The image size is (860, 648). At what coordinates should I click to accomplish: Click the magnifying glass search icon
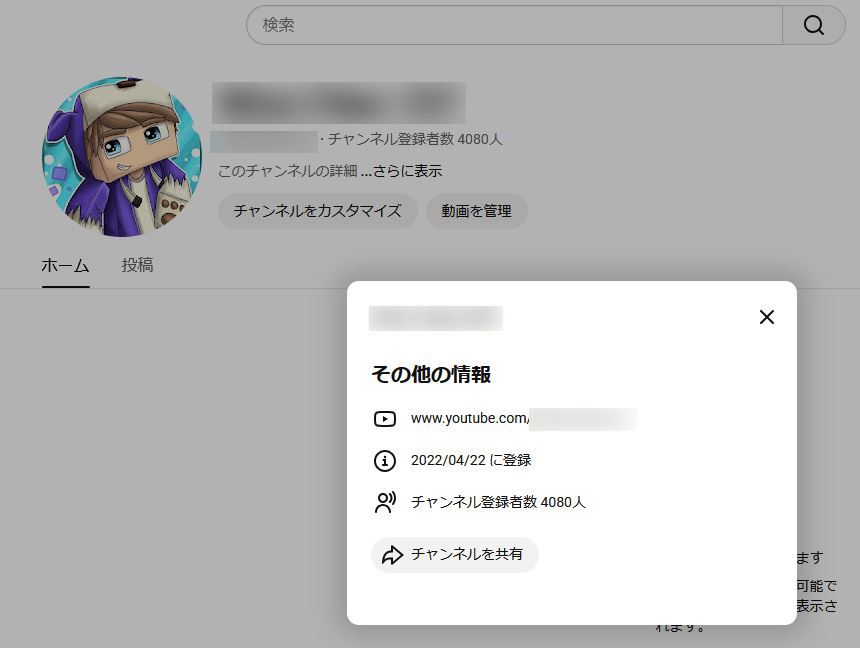814,25
